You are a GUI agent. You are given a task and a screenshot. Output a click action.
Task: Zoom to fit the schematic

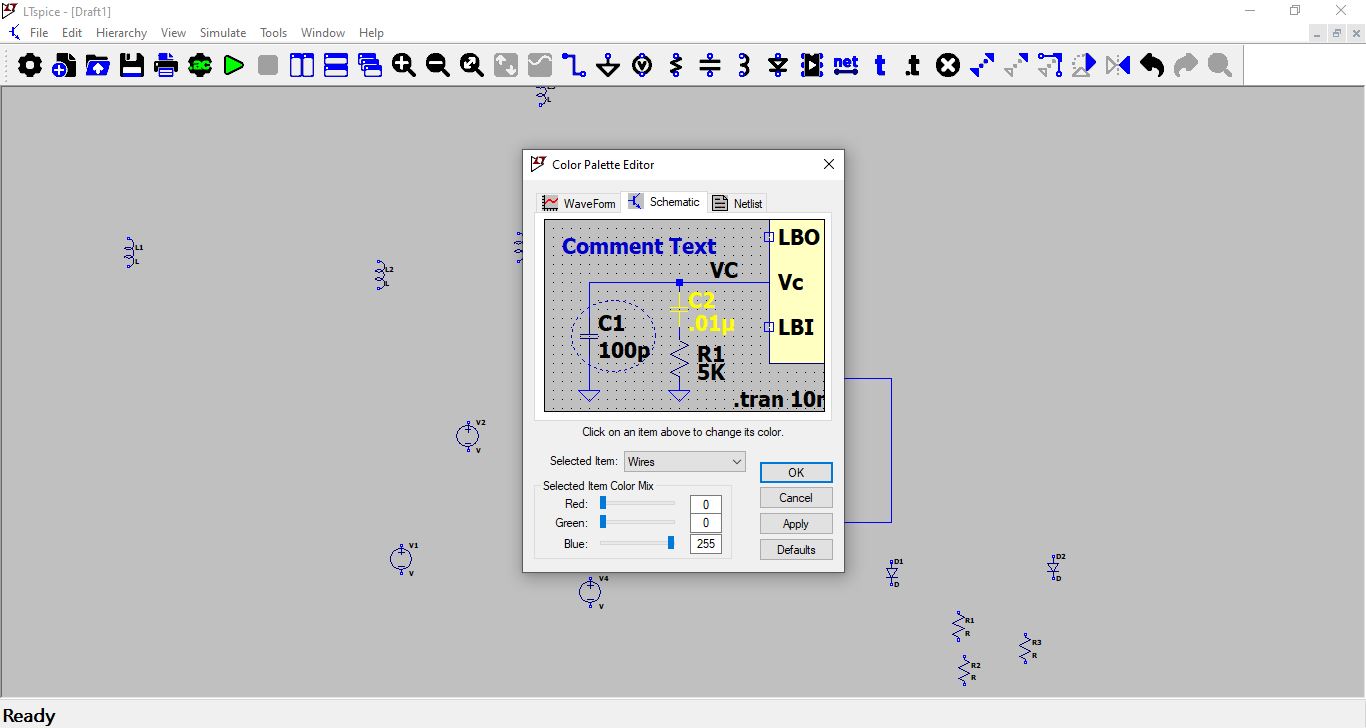(472, 66)
